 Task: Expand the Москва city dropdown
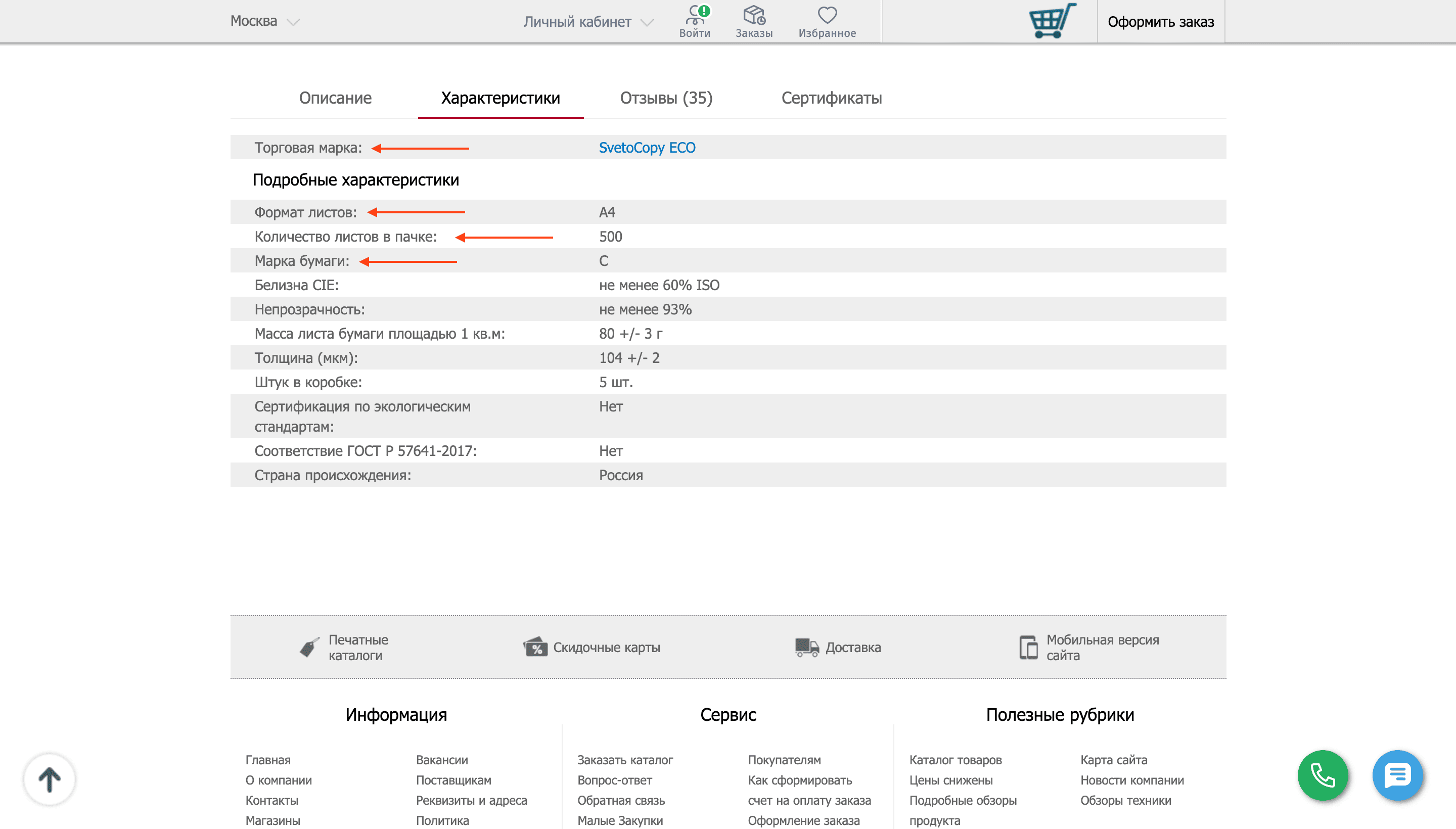(x=265, y=22)
